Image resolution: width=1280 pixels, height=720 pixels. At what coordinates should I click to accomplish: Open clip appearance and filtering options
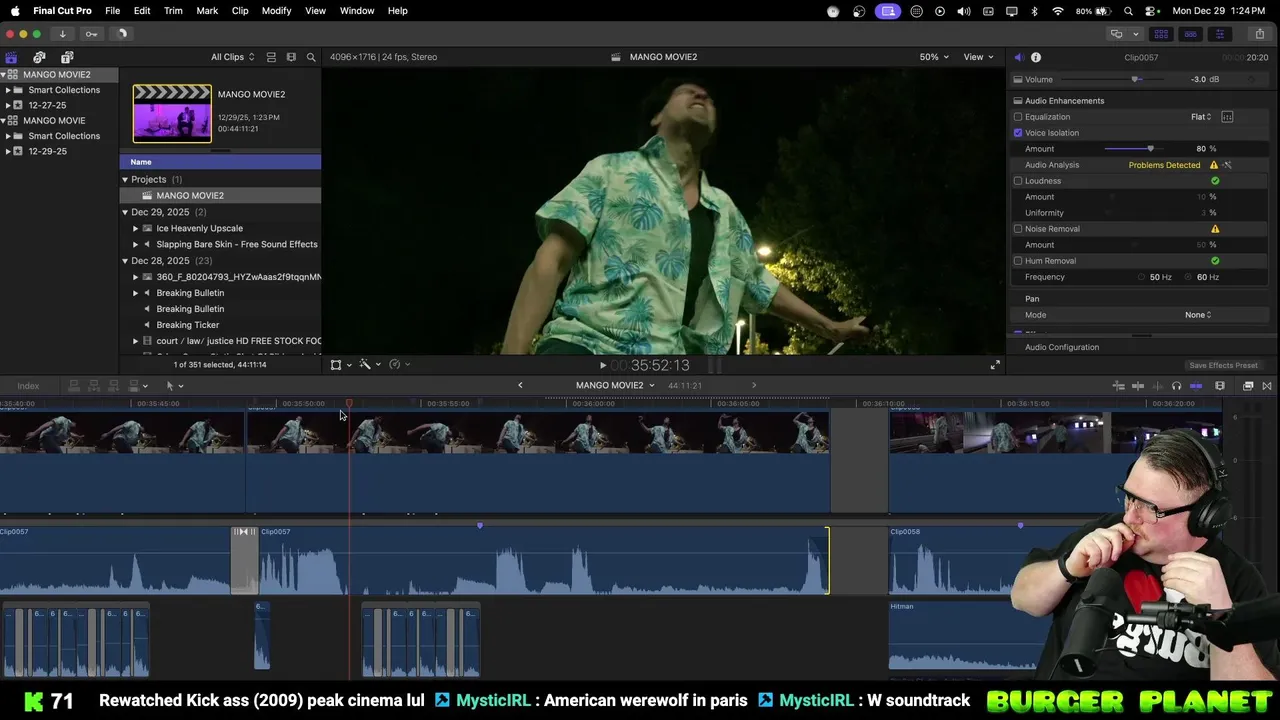coord(291,57)
